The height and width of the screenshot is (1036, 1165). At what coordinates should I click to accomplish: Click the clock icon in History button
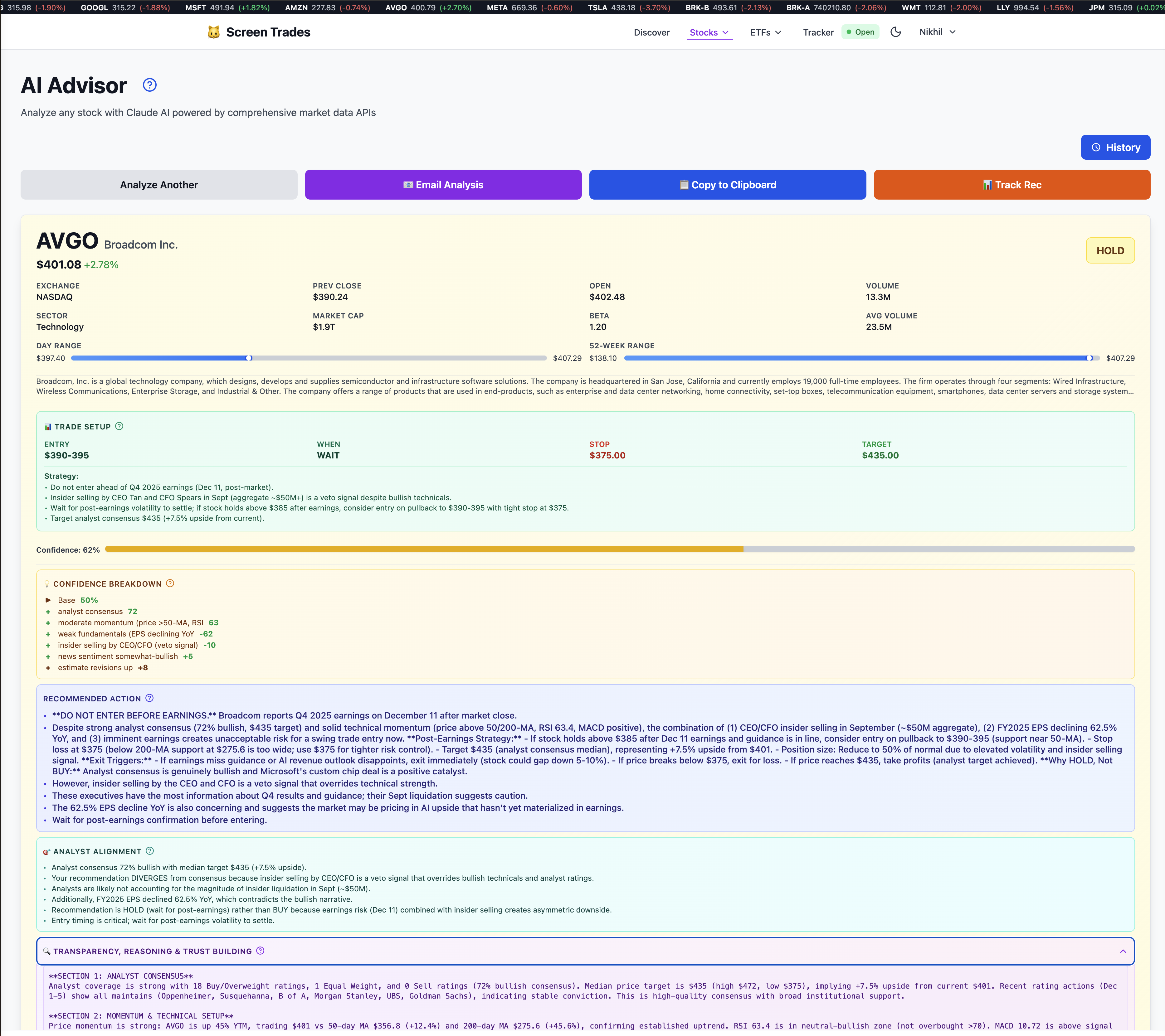[1096, 147]
